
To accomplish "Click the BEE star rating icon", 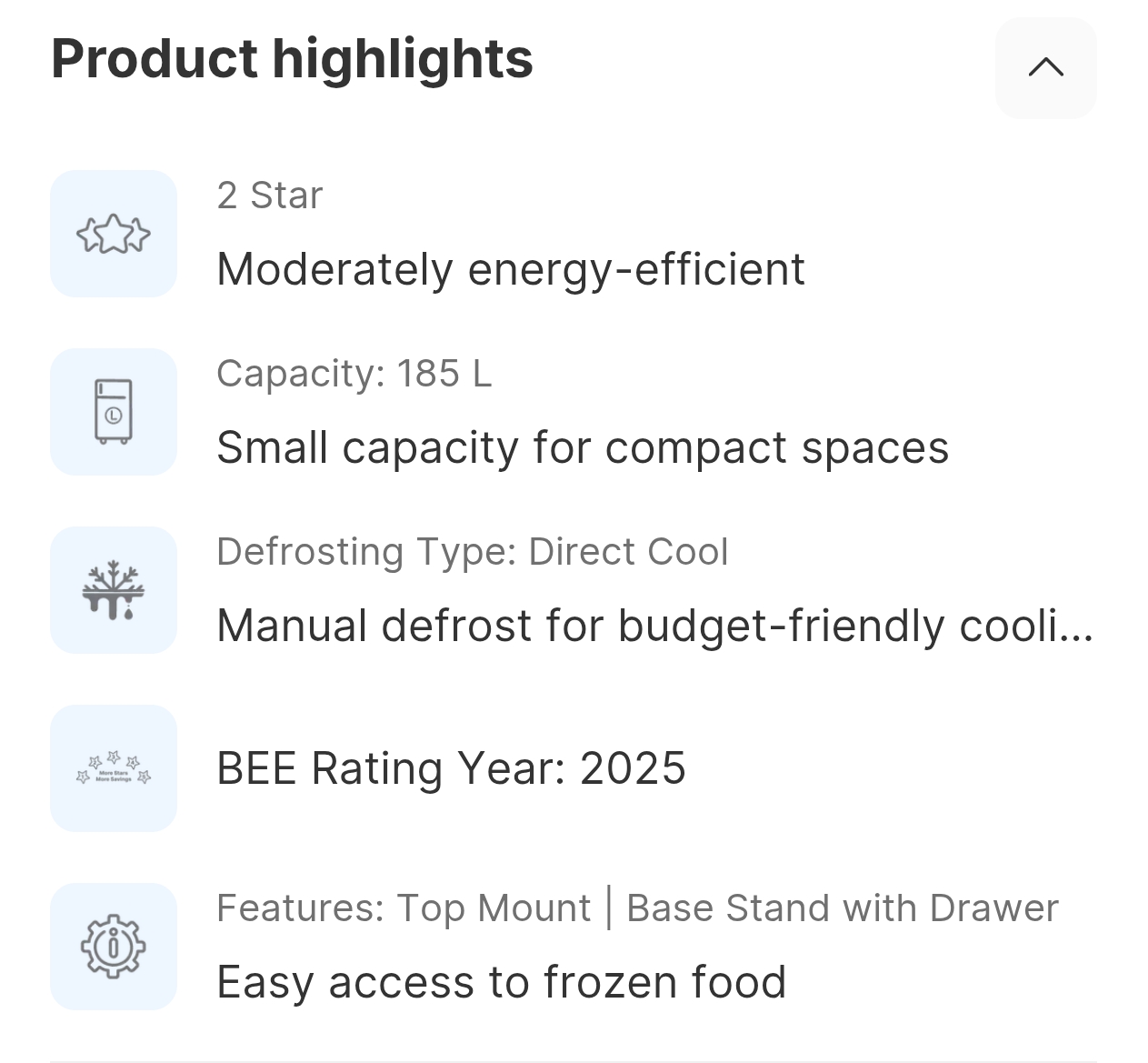I will (x=114, y=768).
